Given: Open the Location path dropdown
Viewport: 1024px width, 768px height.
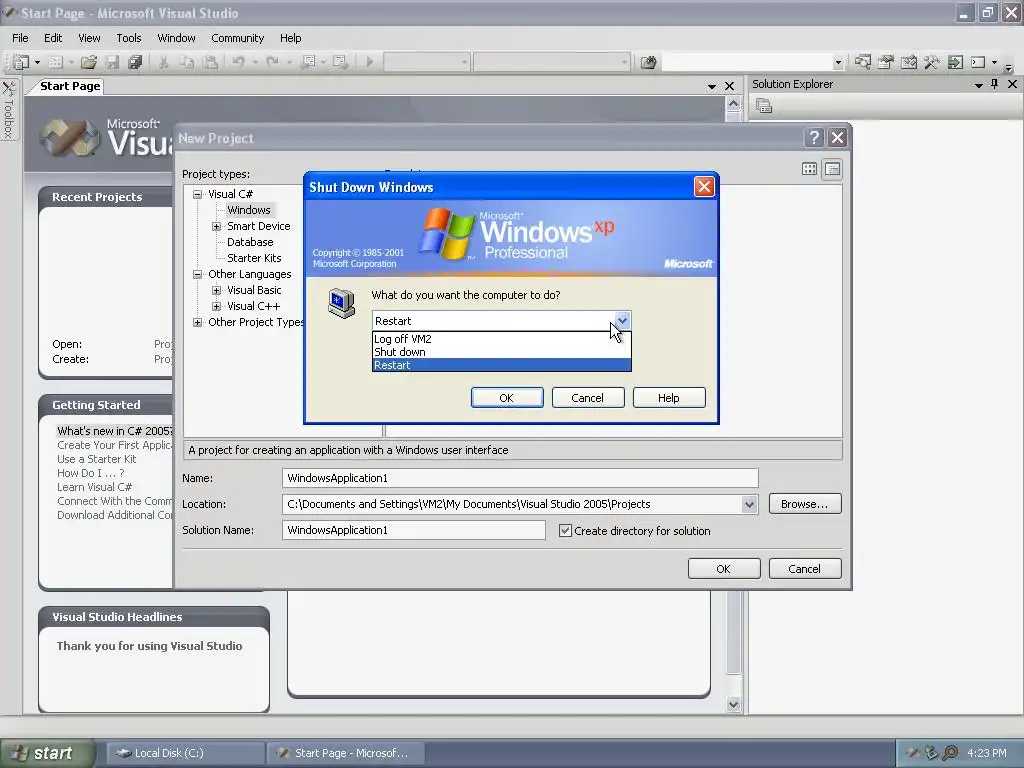Looking at the screenshot, I should coord(749,504).
